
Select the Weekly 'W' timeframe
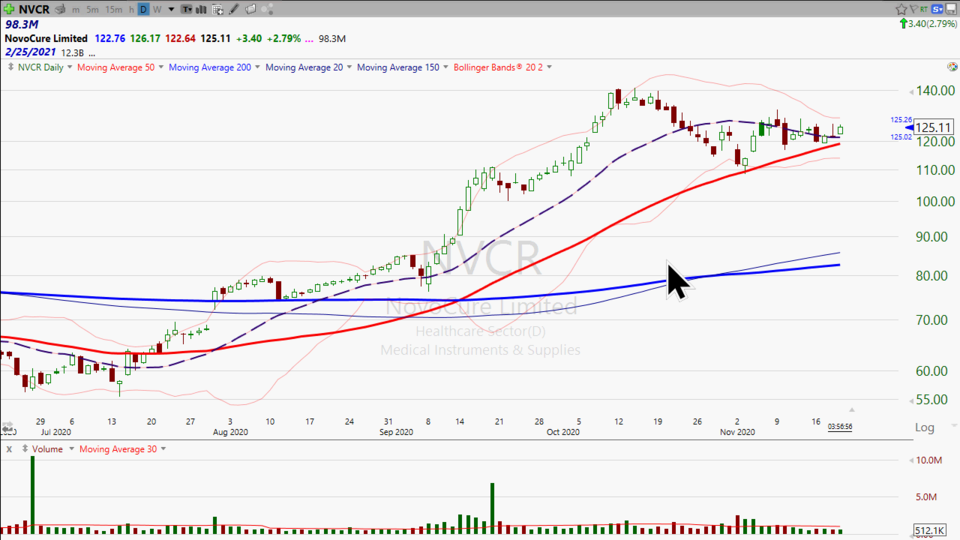click(x=157, y=10)
